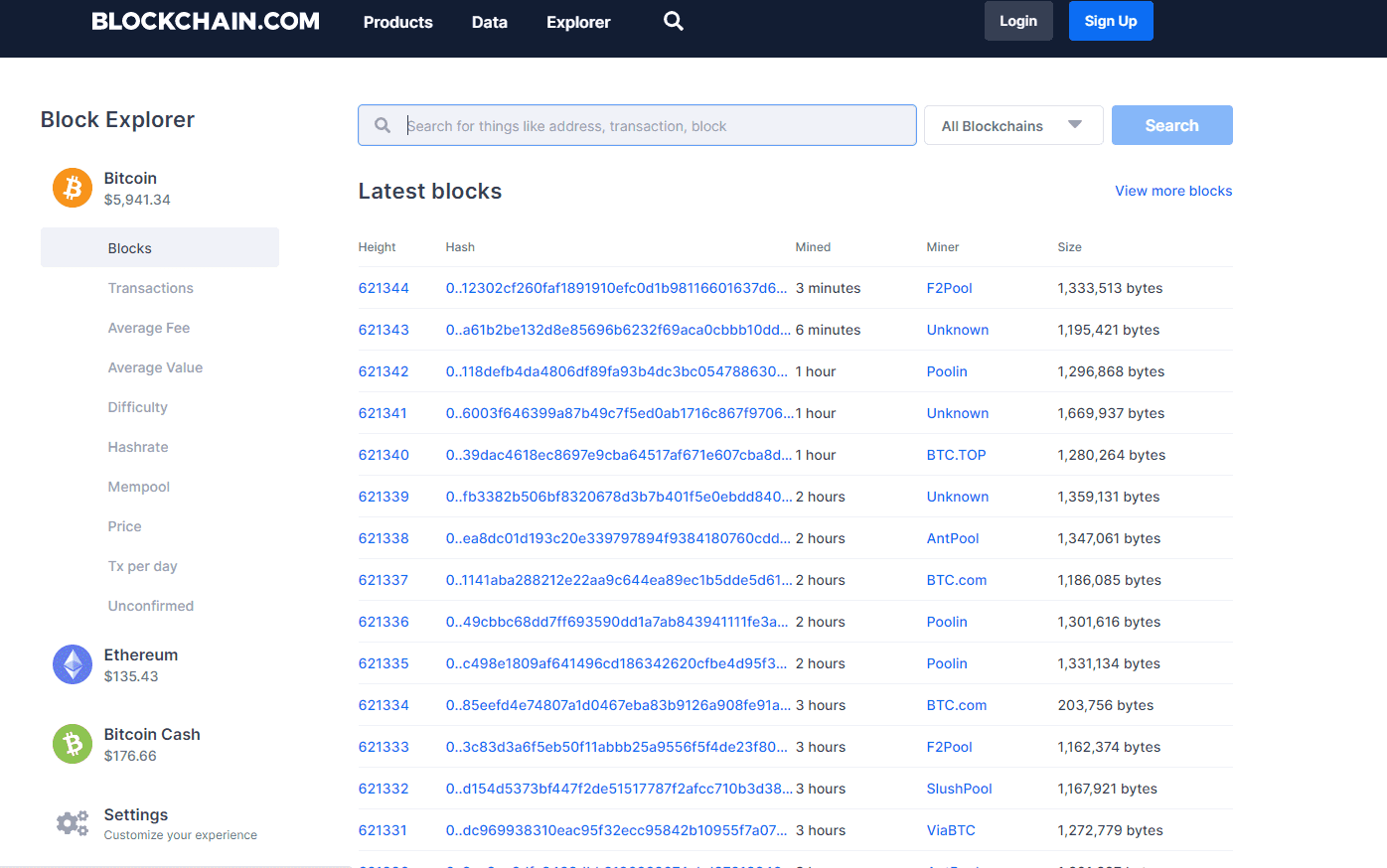Click the Ethereum logo icon
This screenshot has height=868, width=1387.
pos(73,664)
